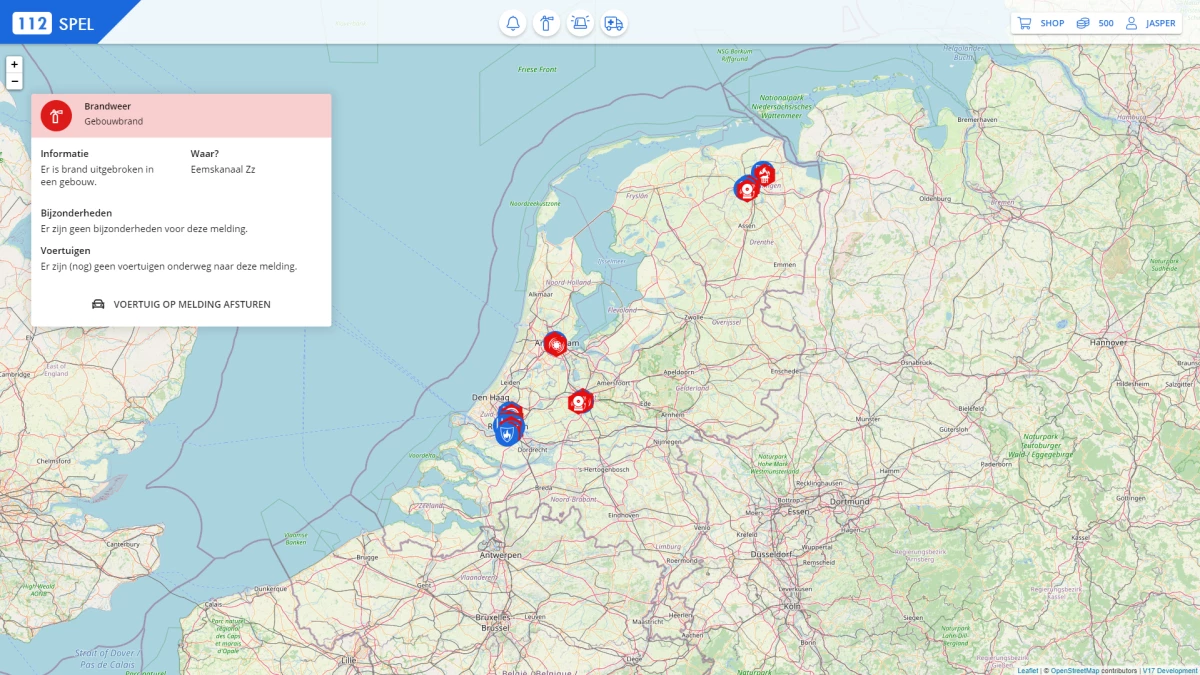Image resolution: width=1200 pixels, height=675 pixels.
Task: Click the blue vehicle marker near Rotterdam
Action: (506, 429)
